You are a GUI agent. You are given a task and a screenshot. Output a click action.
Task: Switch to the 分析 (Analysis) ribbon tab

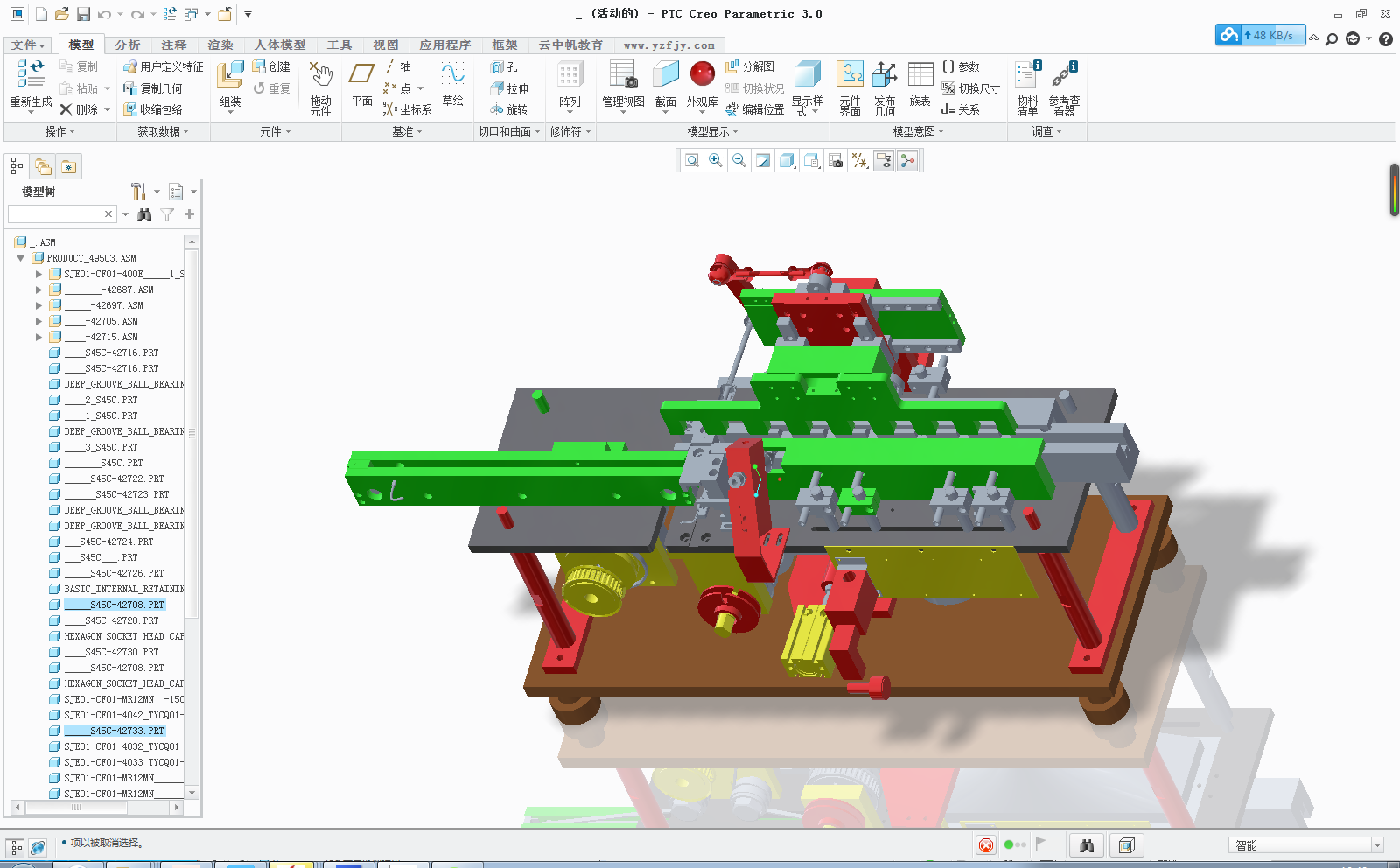click(127, 45)
